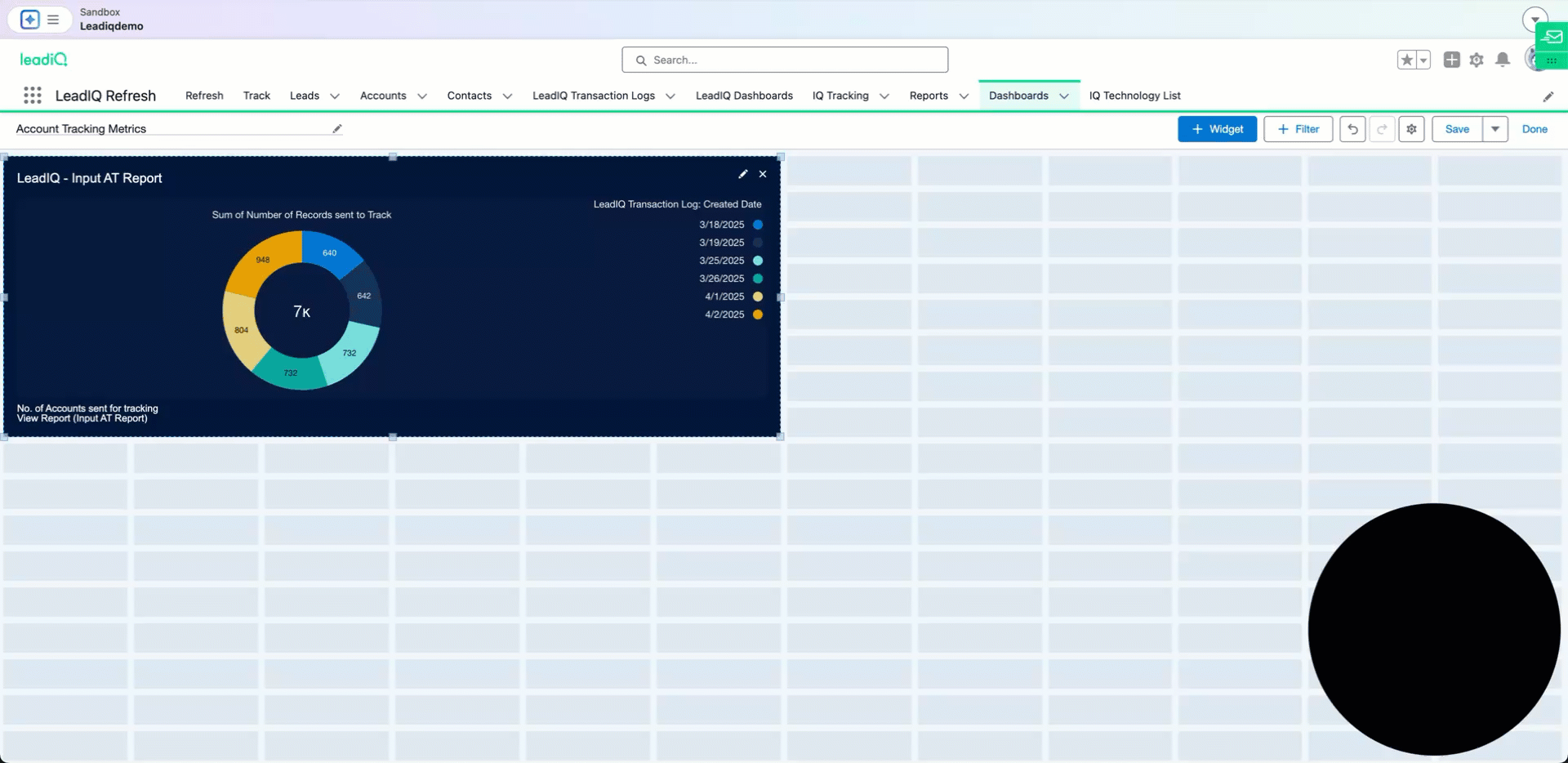Screen dimensions: 1568x763
Task: Open Salesforce setup gear icon
Action: coord(1477,60)
